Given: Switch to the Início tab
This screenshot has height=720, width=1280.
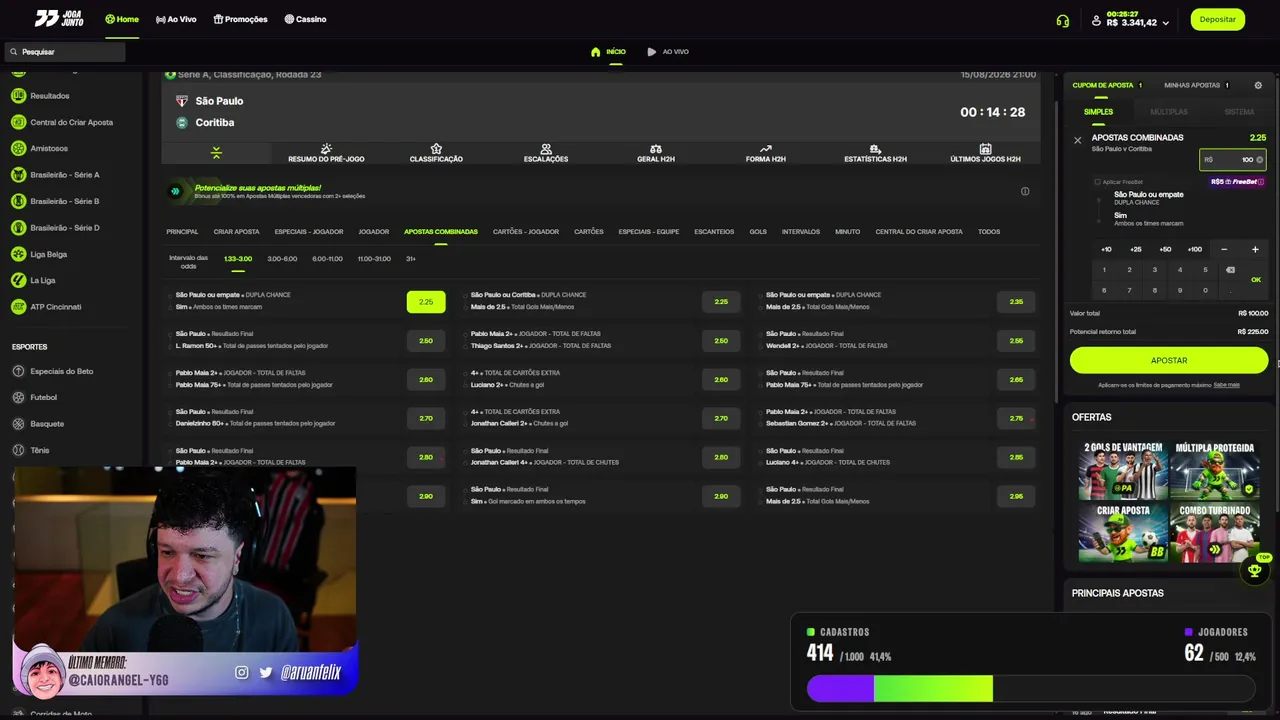Looking at the screenshot, I should [x=608, y=52].
